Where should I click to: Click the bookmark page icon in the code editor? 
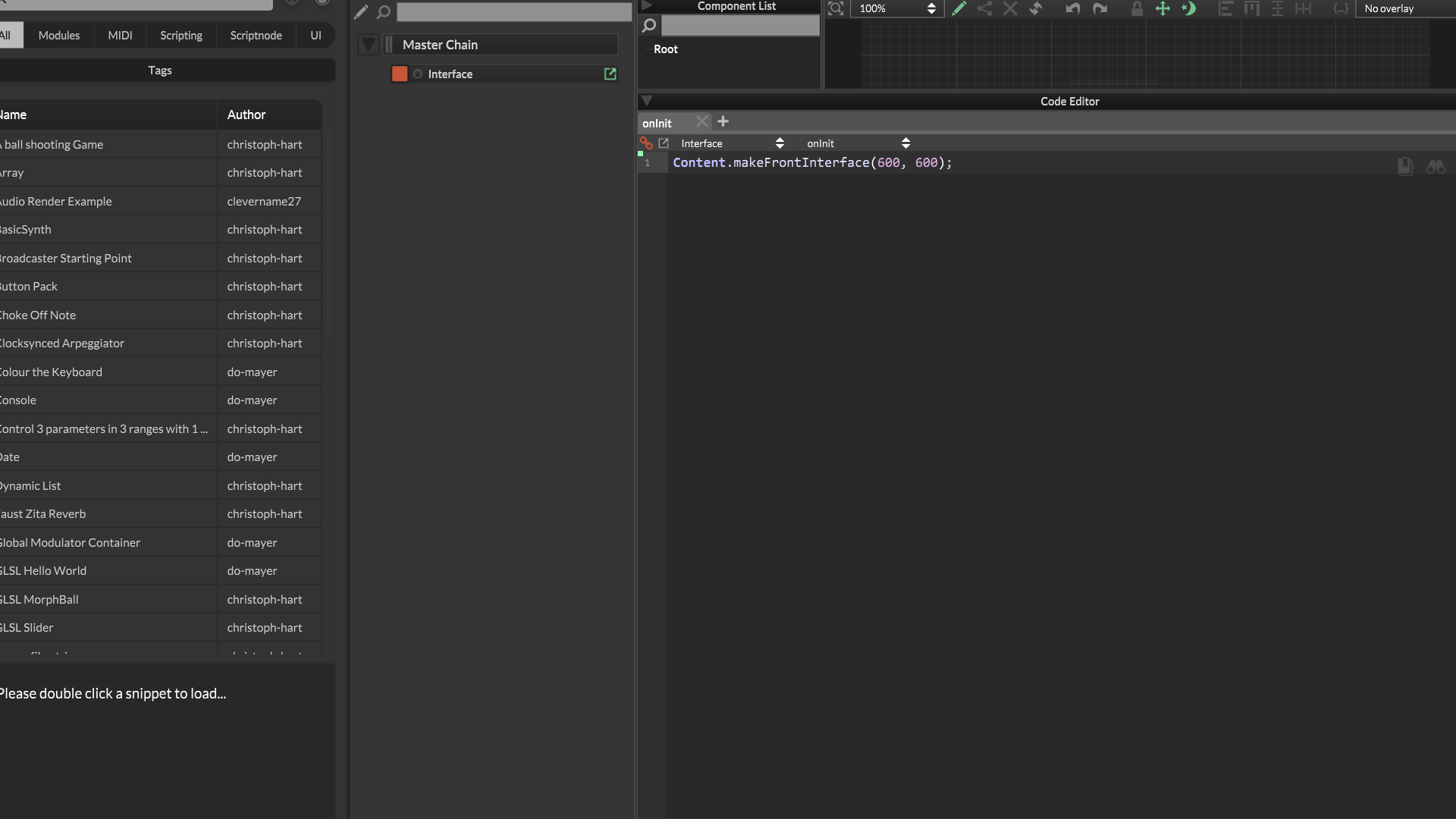(x=1405, y=166)
